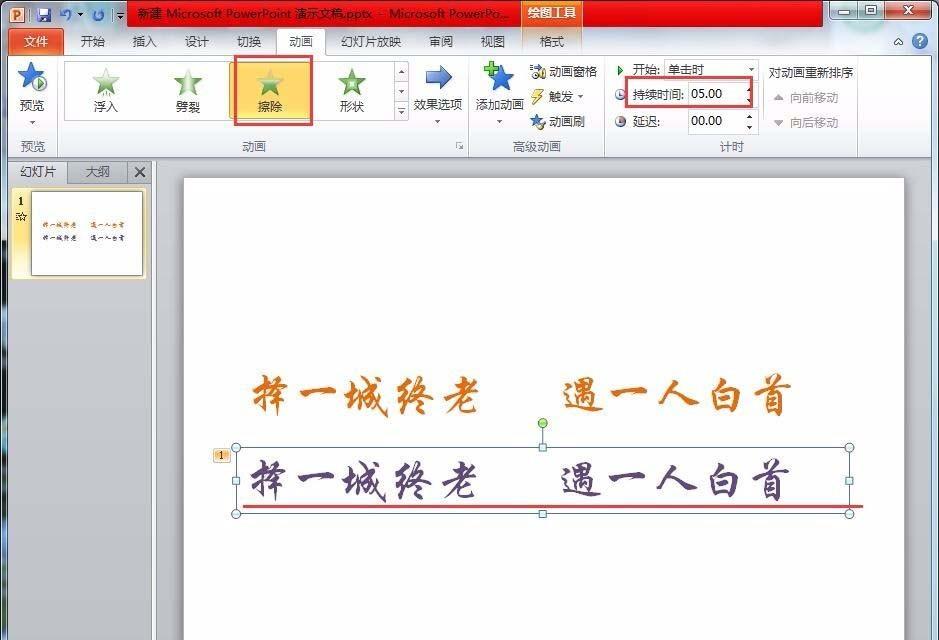Screen dimensions: 939x640
Task: Switch to the 大纲 outline pane tab
Action: point(98,172)
